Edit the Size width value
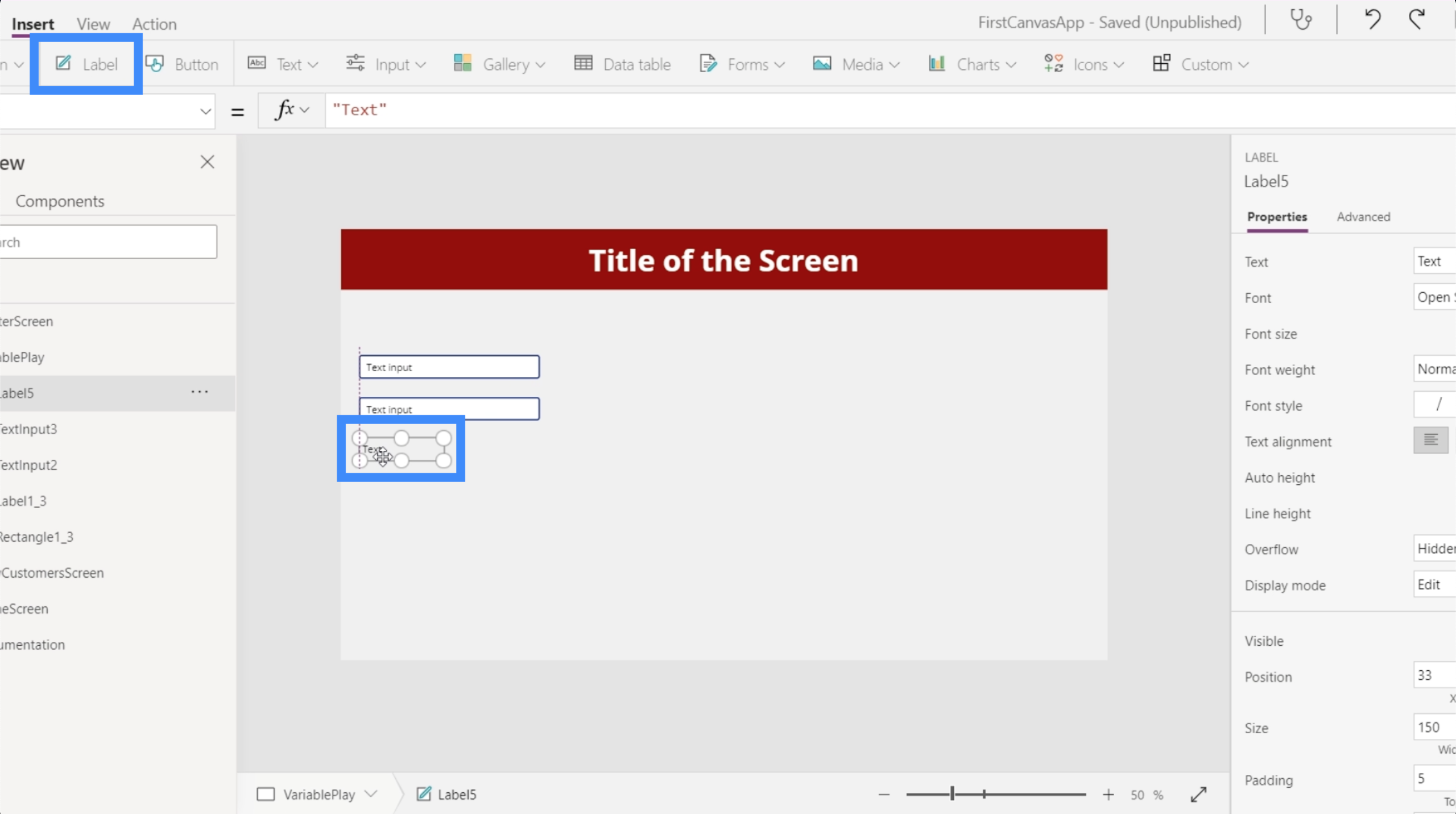The width and height of the screenshot is (1456, 814). [x=1434, y=727]
